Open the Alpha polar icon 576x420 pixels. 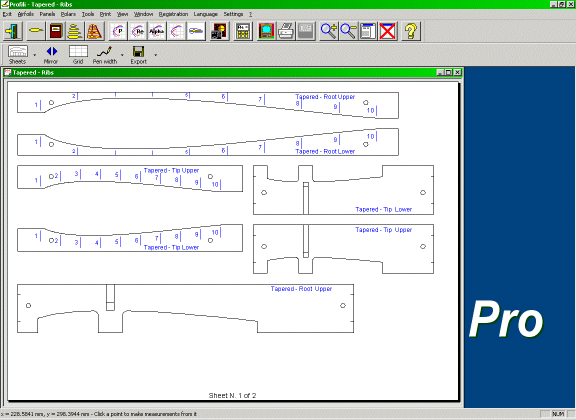coord(157,31)
